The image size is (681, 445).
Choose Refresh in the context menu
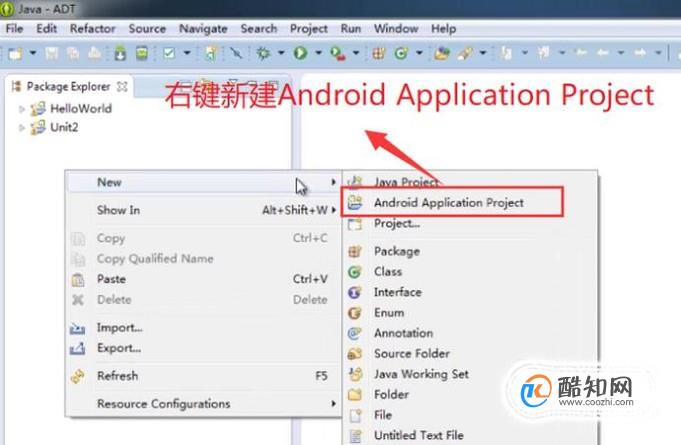(x=203, y=376)
